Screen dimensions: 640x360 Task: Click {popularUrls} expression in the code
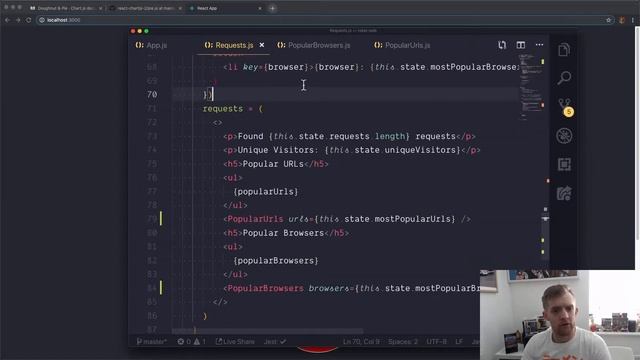coord(266,191)
